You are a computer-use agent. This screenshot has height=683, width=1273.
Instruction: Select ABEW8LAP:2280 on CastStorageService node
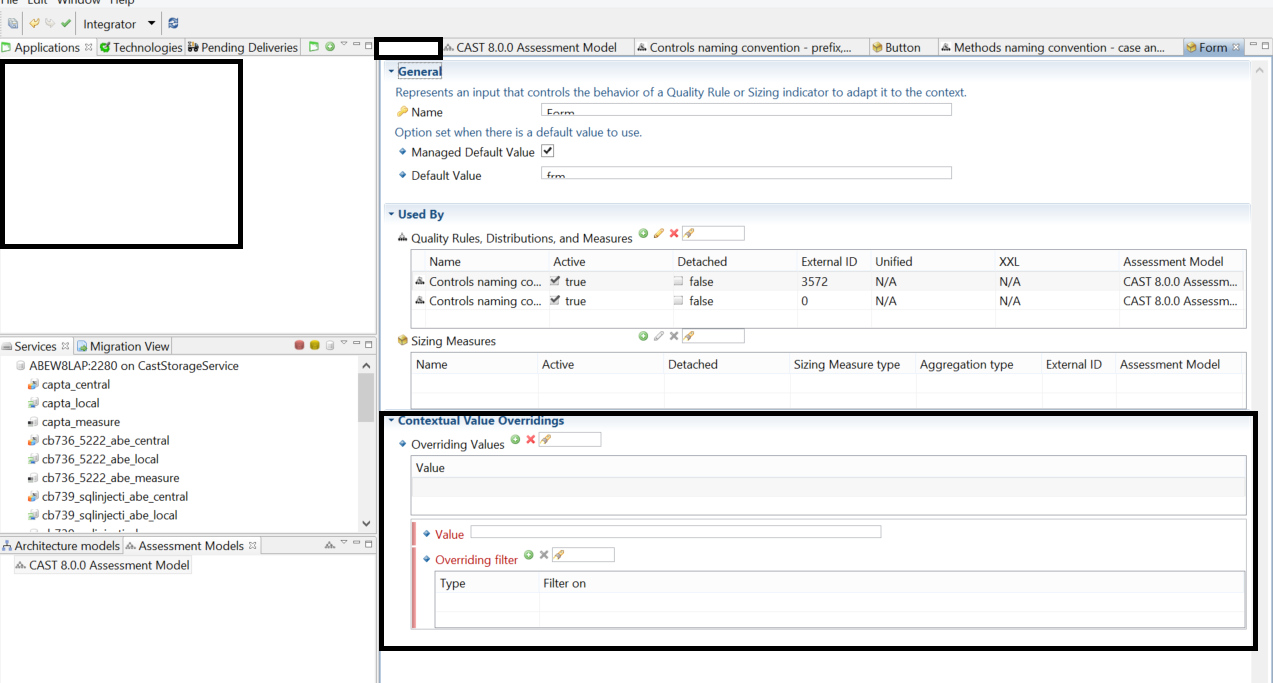(x=134, y=366)
